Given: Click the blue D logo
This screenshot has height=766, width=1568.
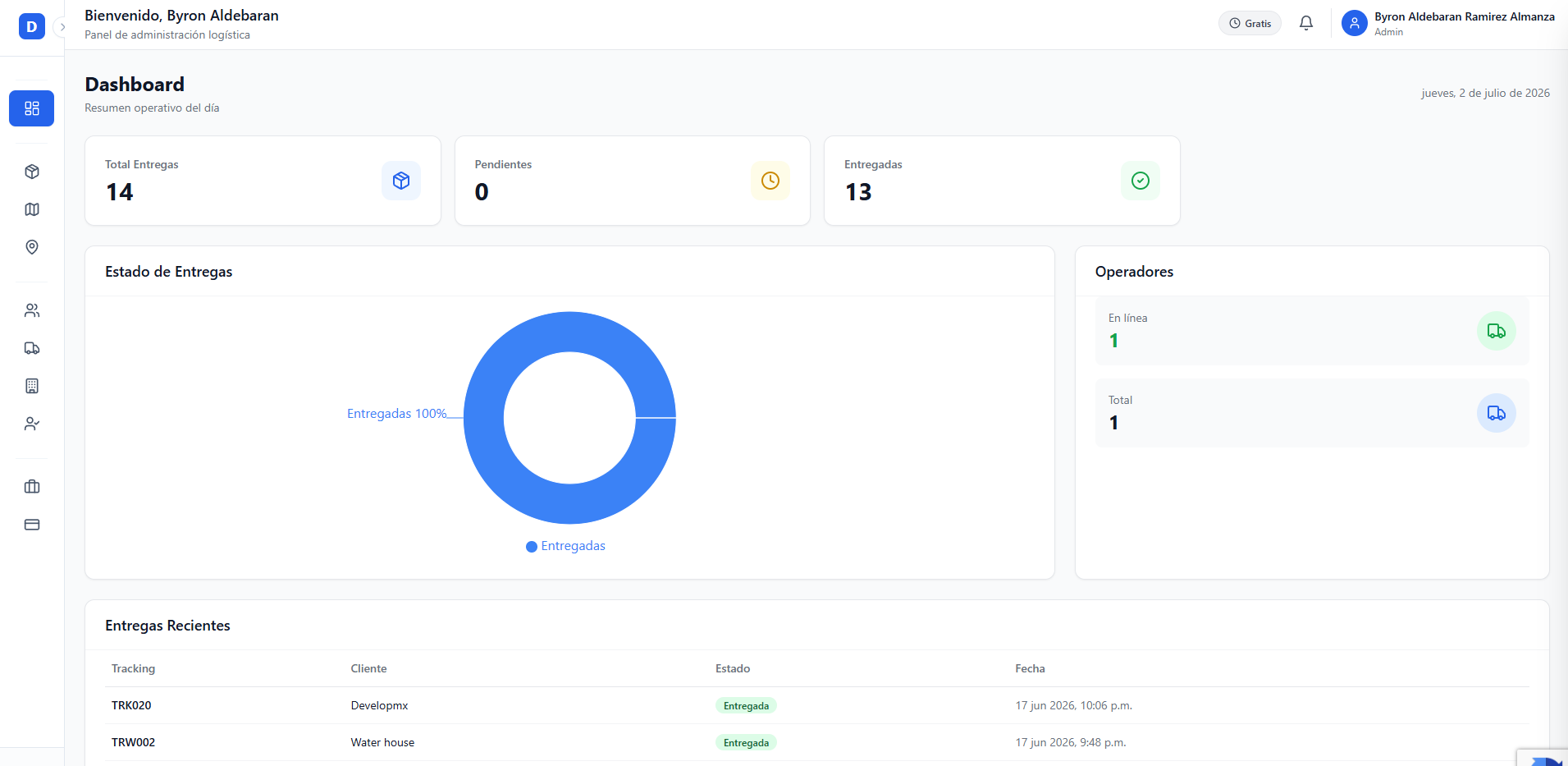Looking at the screenshot, I should point(31,26).
